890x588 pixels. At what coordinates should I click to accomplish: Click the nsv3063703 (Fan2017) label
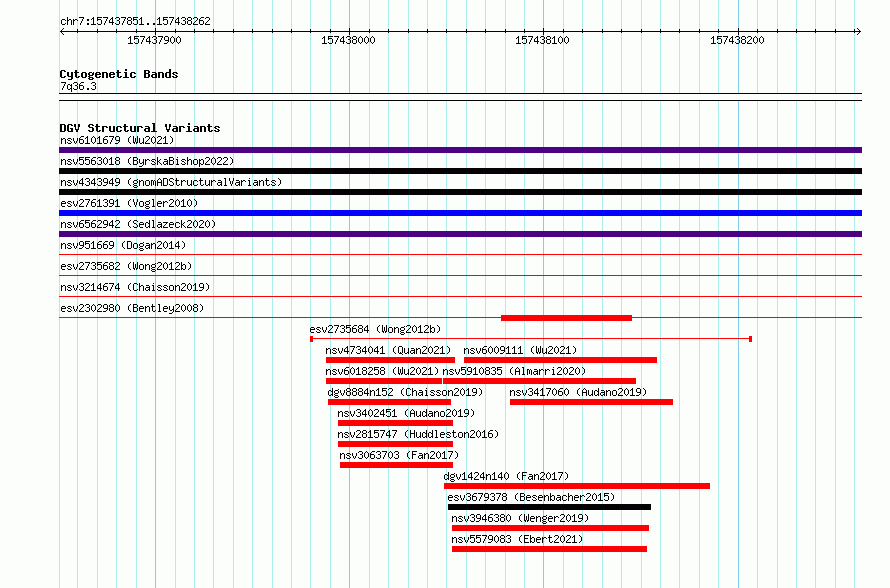coord(399,455)
